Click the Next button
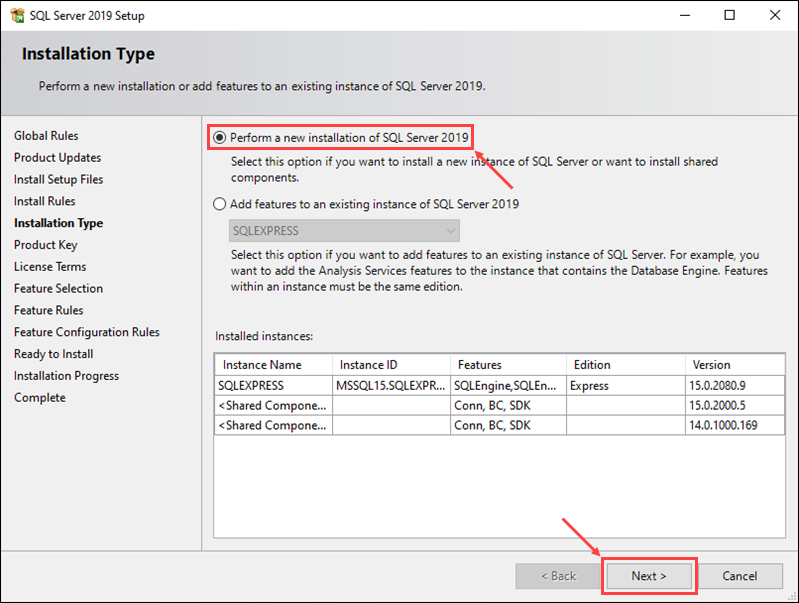799x603 pixels. [649, 576]
